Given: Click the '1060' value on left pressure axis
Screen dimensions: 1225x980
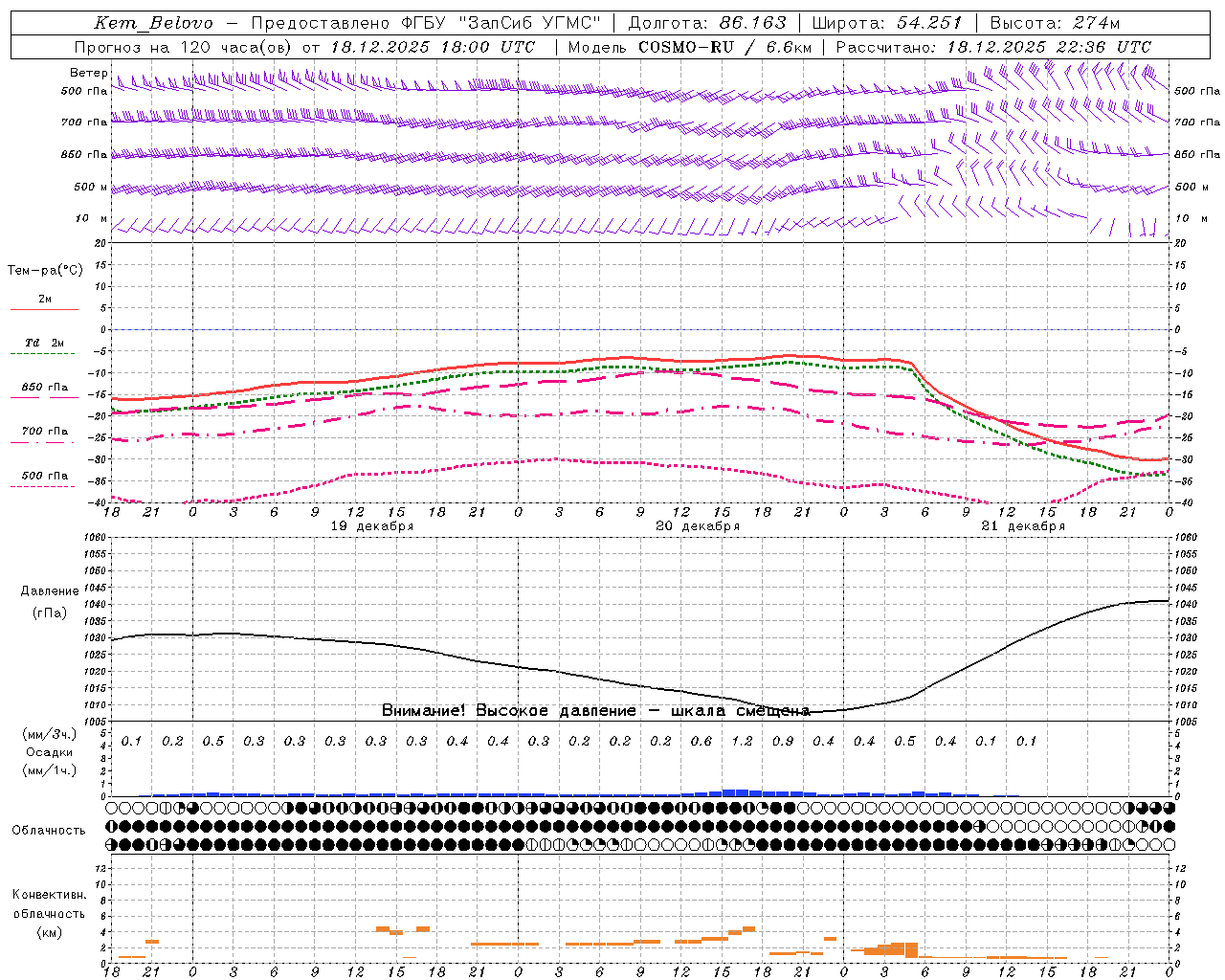Looking at the screenshot, I should pos(98,538).
